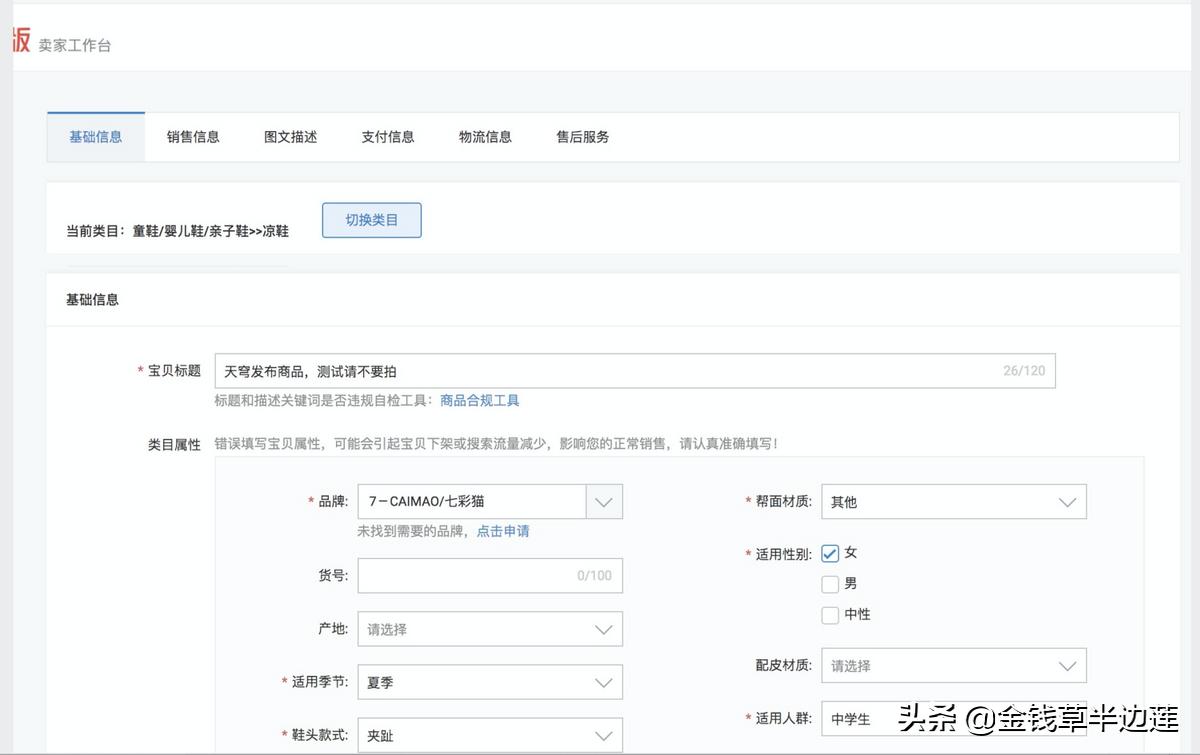This screenshot has height=755, width=1200.
Task: View the 售后服务 tab
Action: coord(581,137)
